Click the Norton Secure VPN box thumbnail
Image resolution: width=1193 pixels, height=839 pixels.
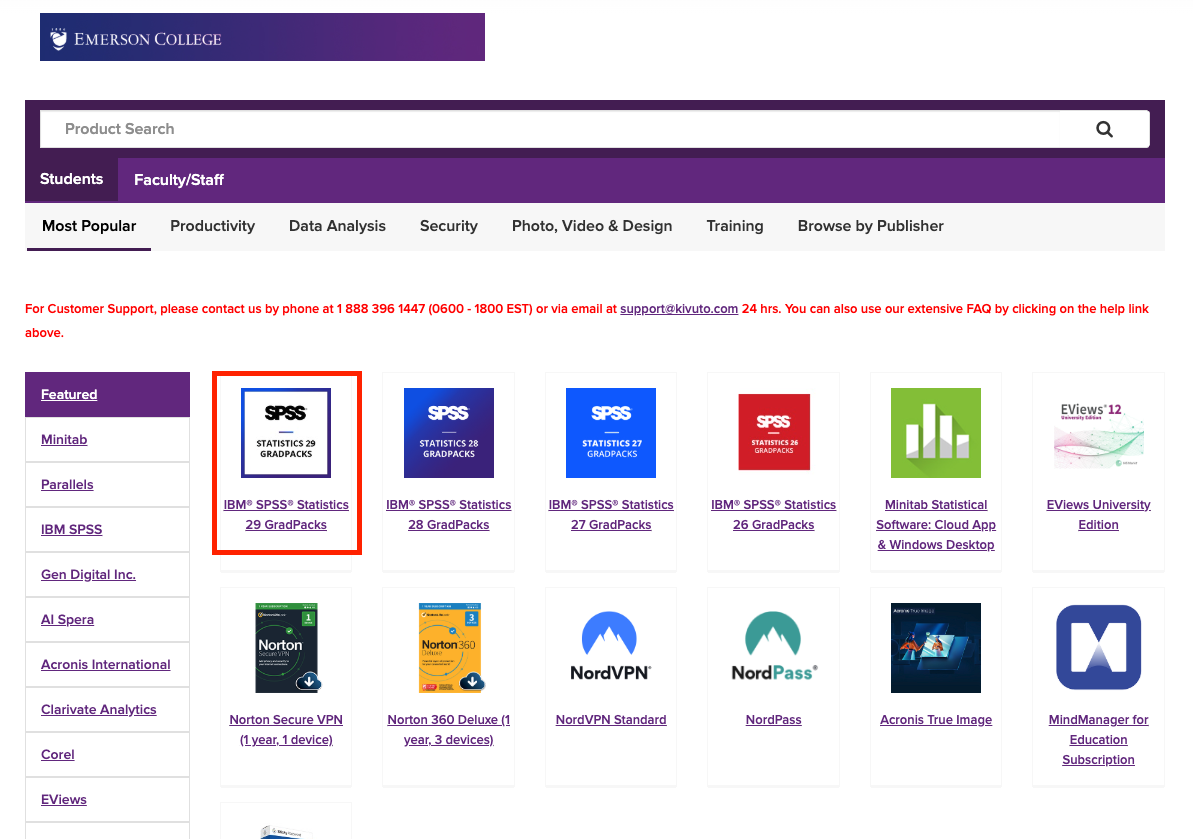click(285, 647)
